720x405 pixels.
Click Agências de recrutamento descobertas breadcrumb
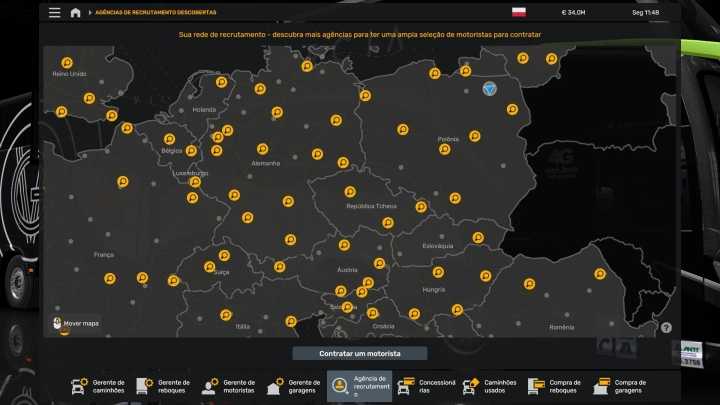(x=155, y=12)
